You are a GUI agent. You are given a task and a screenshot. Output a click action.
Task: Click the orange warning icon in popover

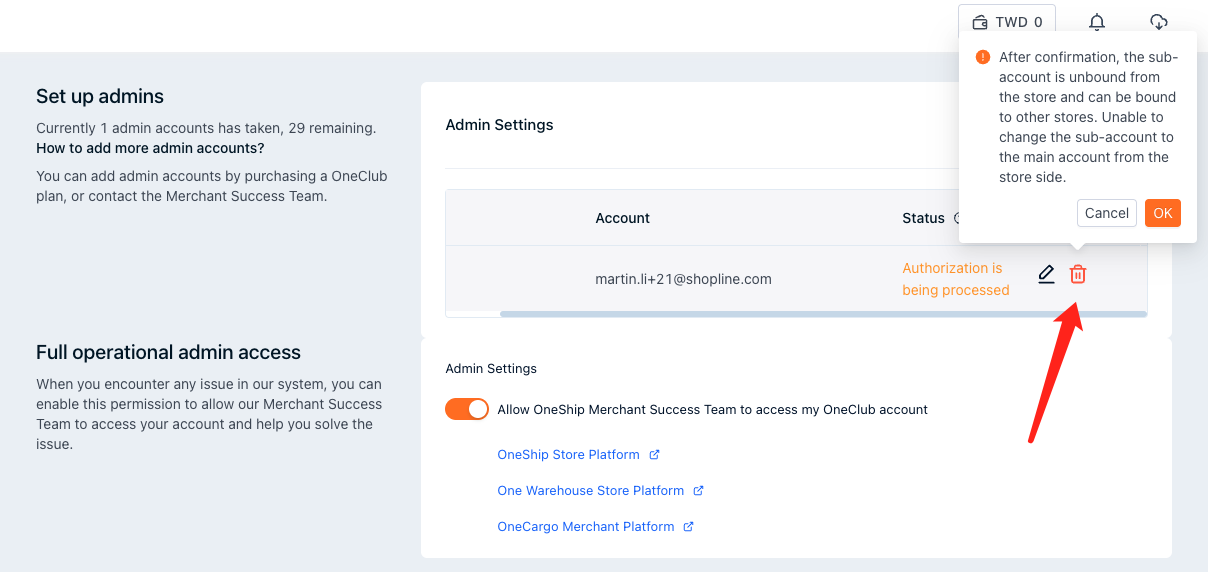coord(983,58)
